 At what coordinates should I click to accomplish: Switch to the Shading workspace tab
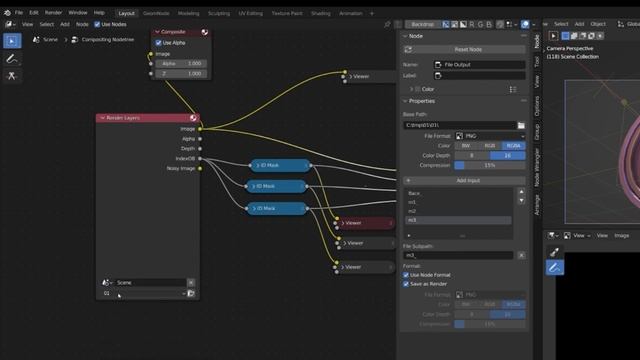pos(320,13)
